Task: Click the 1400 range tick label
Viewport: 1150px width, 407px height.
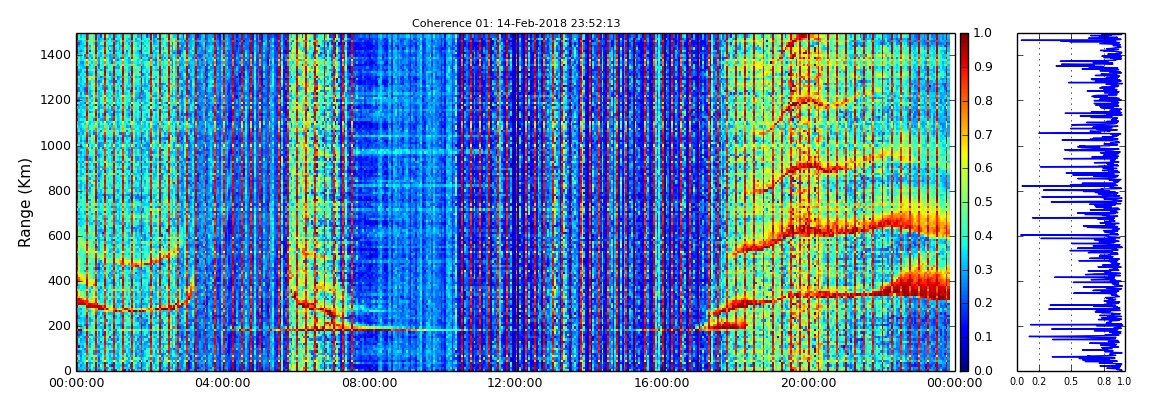Action: point(56,56)
